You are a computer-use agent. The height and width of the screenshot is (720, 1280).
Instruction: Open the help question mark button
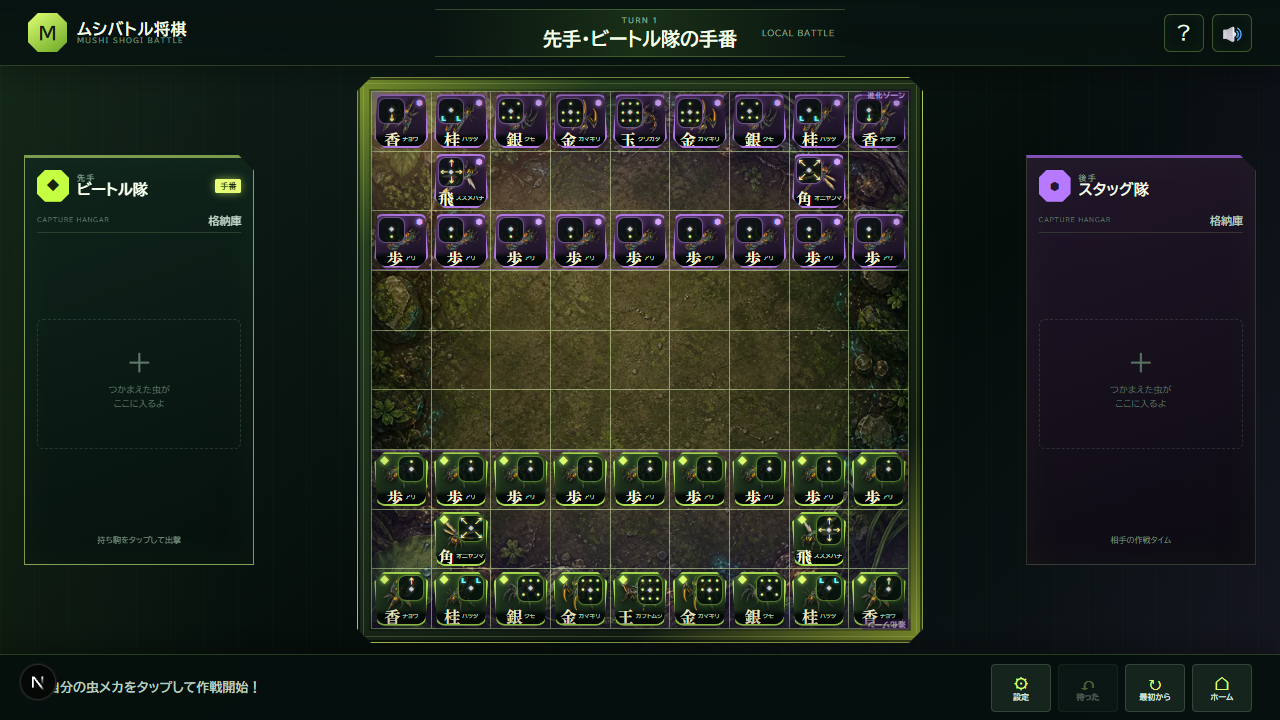coord(1184,33)
